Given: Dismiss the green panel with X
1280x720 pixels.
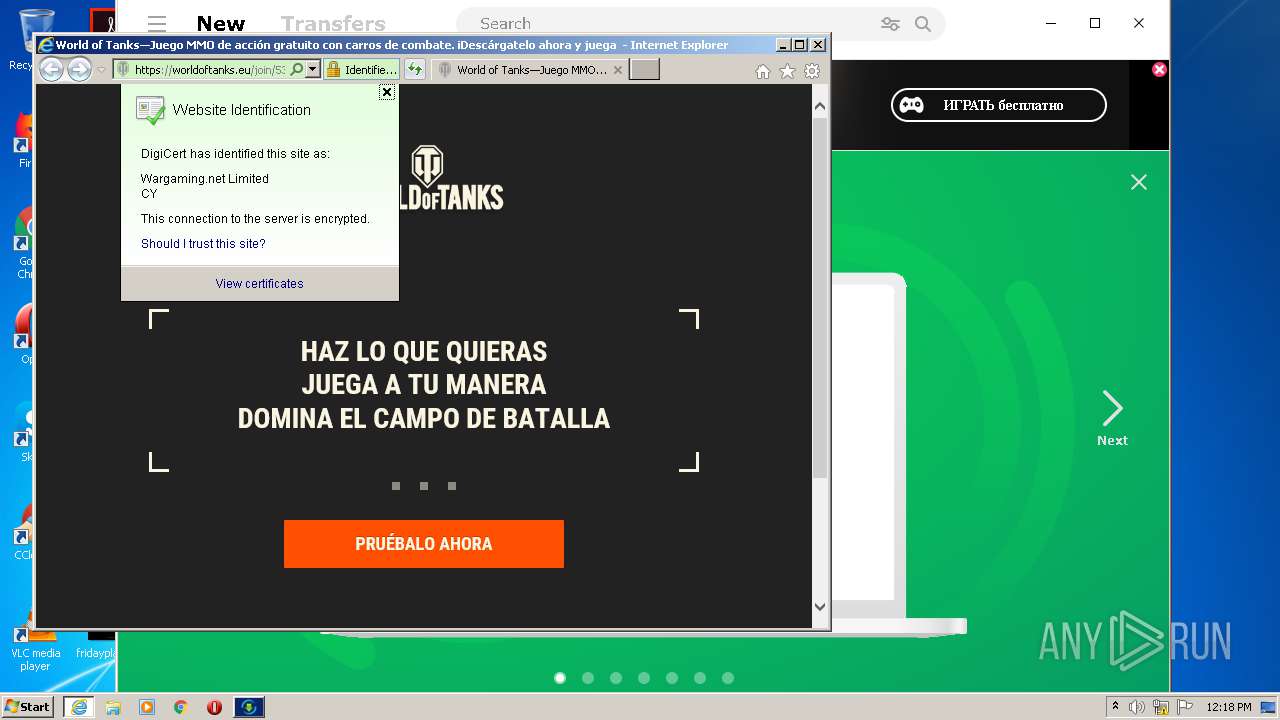Looking at the screenshot, I should (x=1139, y=182).
